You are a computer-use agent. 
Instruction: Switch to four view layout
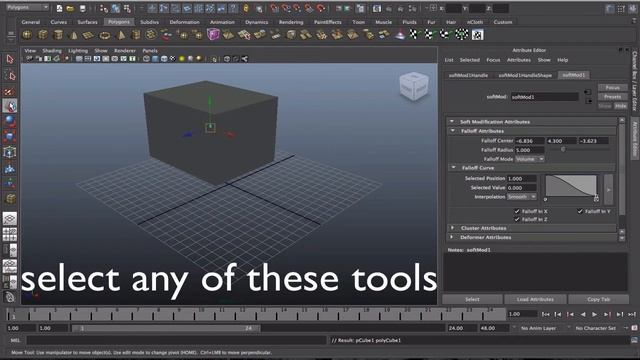pos(10,234)
